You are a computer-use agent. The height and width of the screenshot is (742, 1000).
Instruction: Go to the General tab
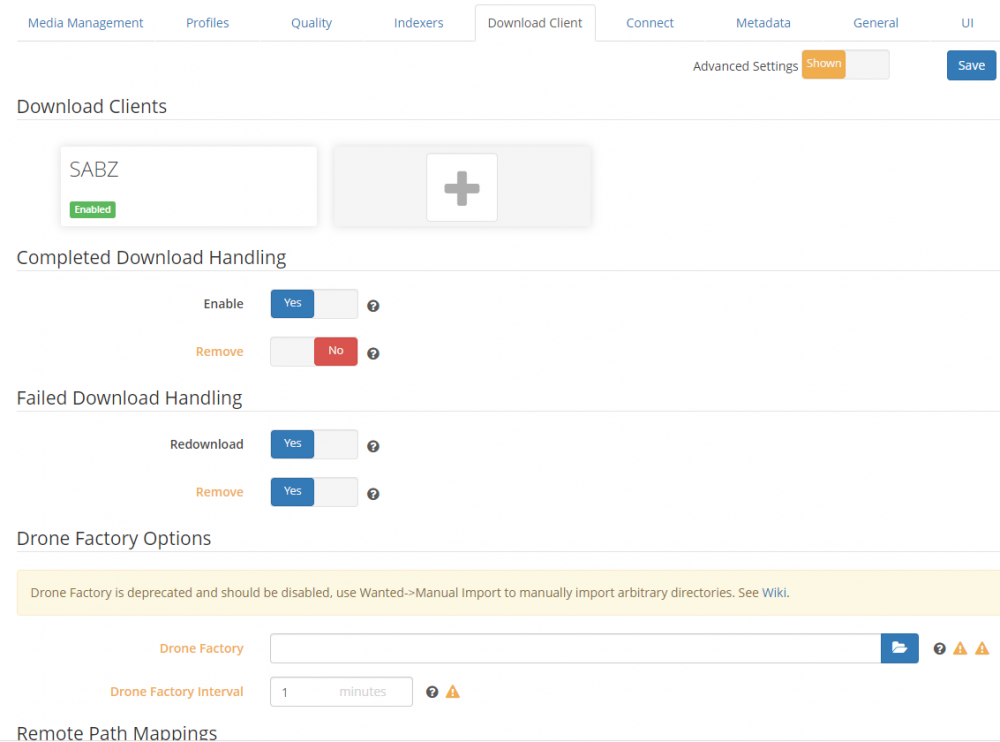[x=876, y=23]
